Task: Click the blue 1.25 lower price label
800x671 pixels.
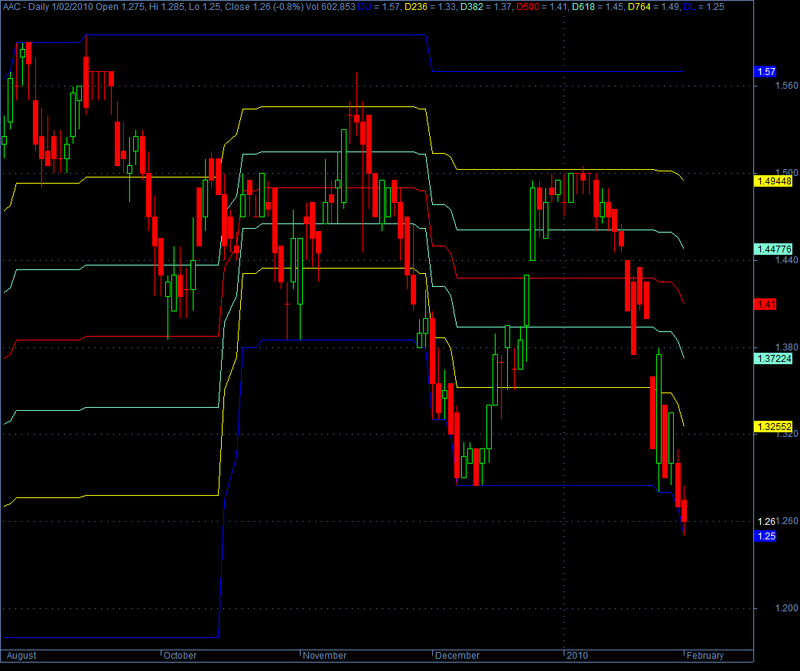Action: [765, 536]
